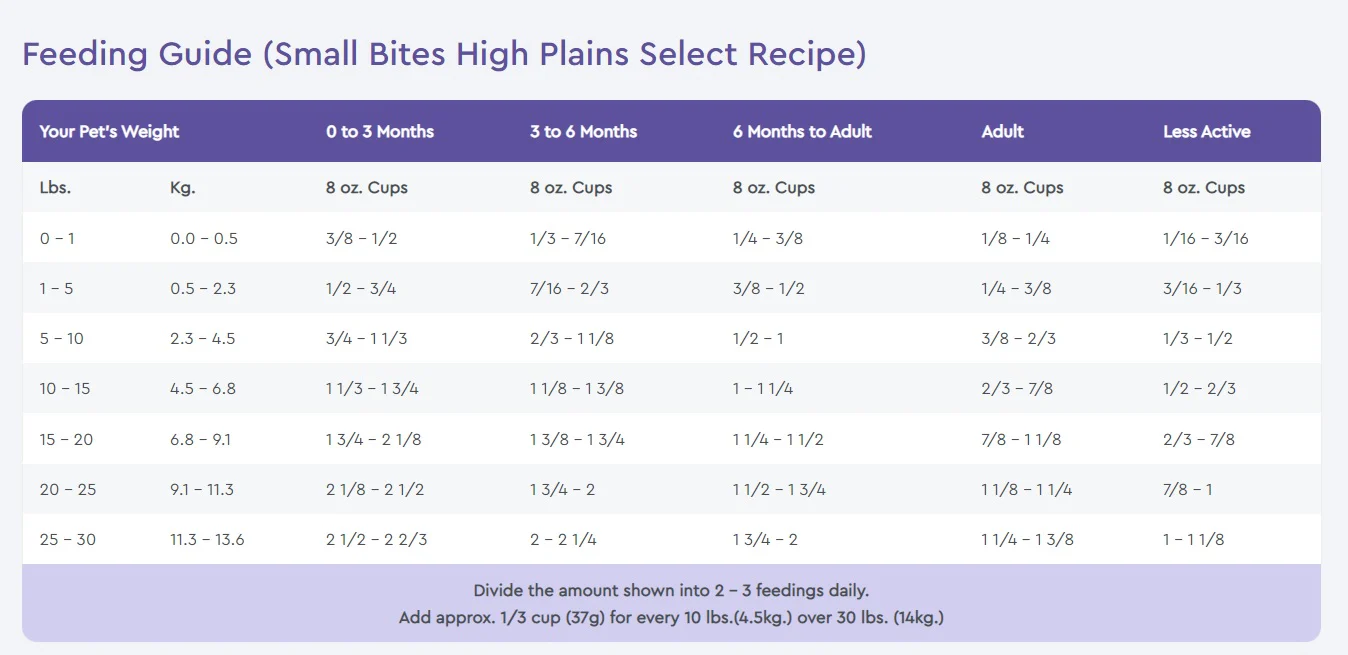Select the 11.3 – 13.6 kg cell
Viewport: 1348px width, 655px height.
(x=207, y=540)
